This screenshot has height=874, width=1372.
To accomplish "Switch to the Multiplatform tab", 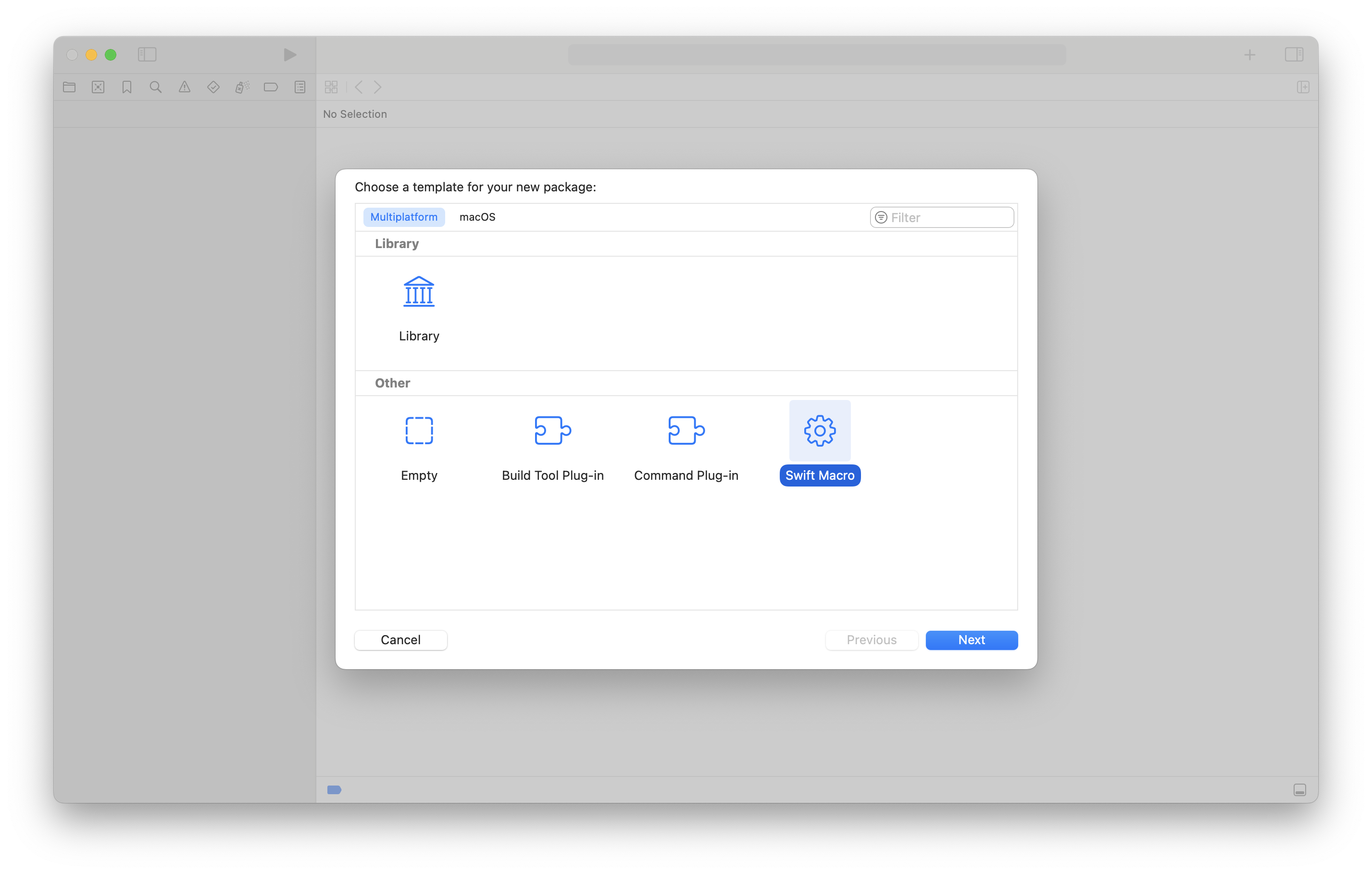I will pos(403,217).
